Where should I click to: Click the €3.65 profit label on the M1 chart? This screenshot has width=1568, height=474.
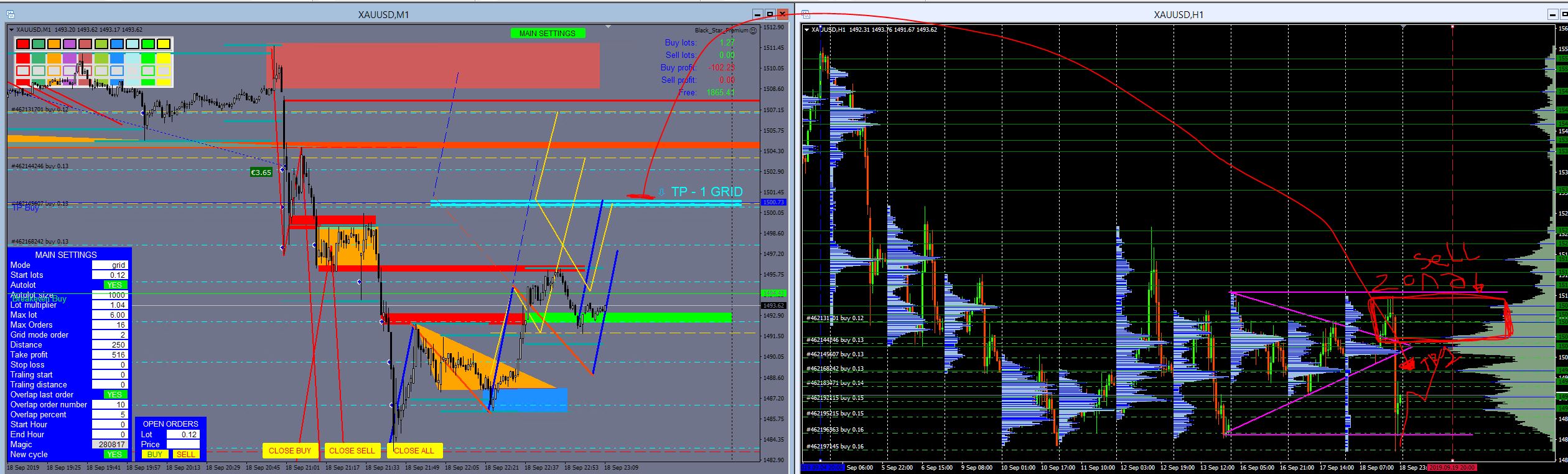tap(261, 172)
